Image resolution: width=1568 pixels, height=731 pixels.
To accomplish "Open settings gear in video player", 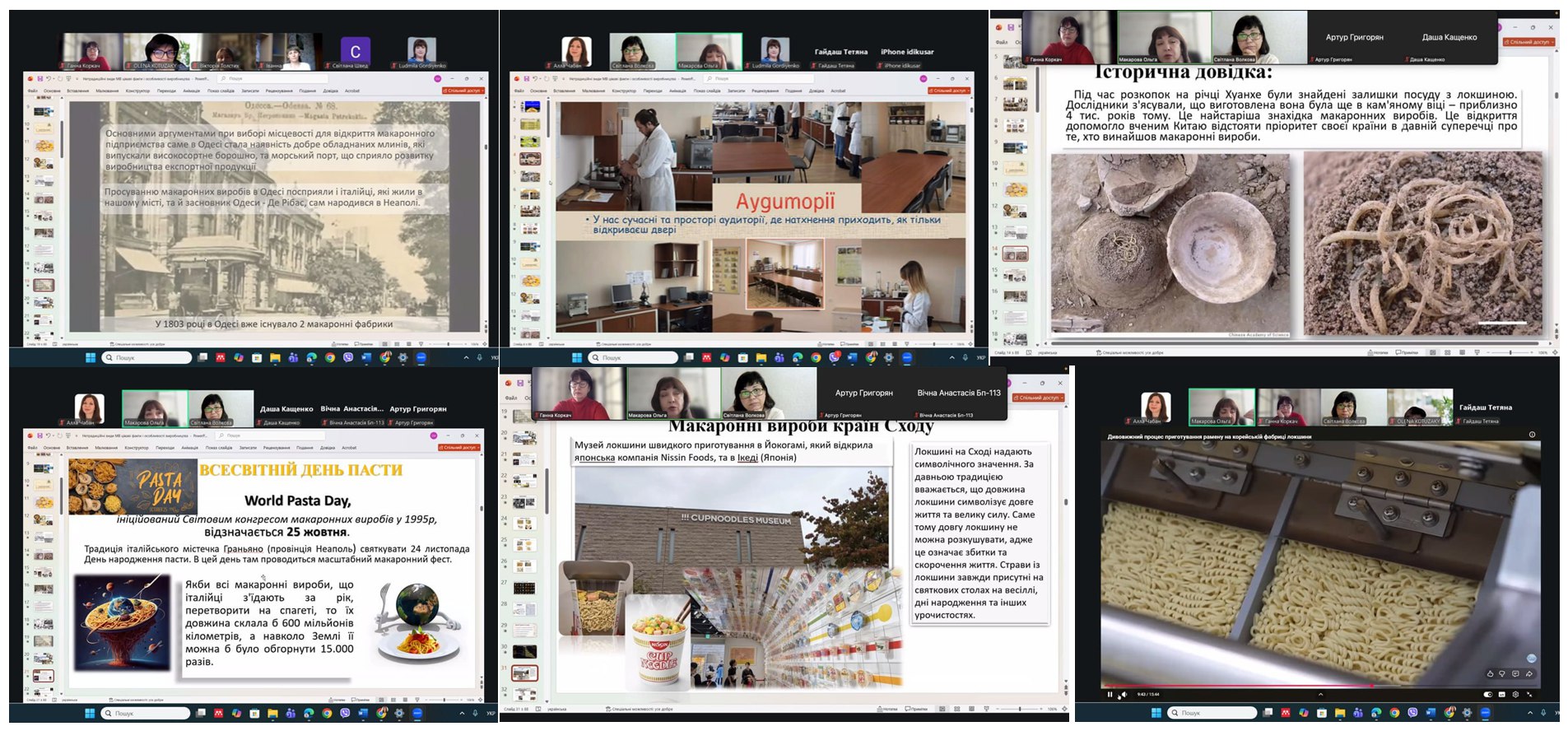I will tap(1515, 695).
